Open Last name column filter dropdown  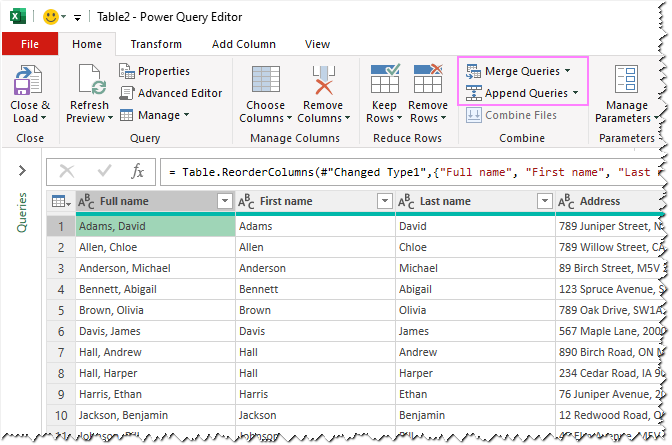pyautogui.click(x=544, y=201)
